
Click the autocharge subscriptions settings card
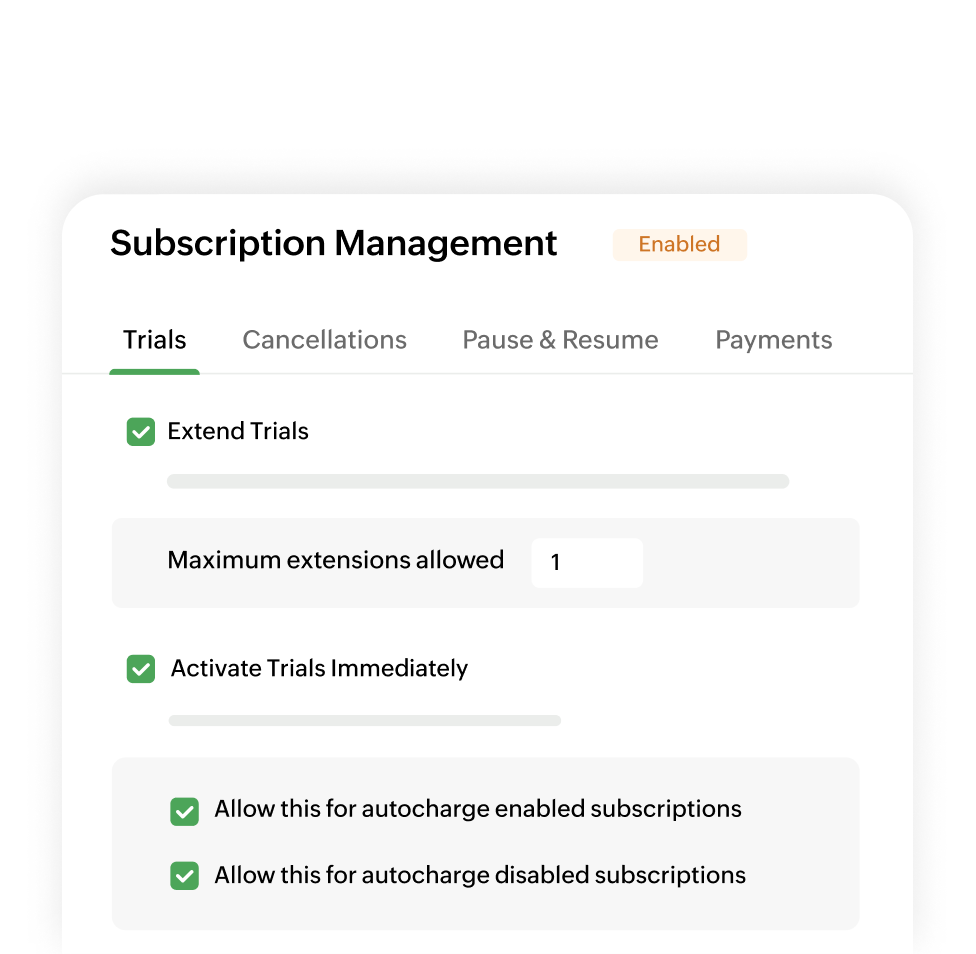(x=486, y=843)
